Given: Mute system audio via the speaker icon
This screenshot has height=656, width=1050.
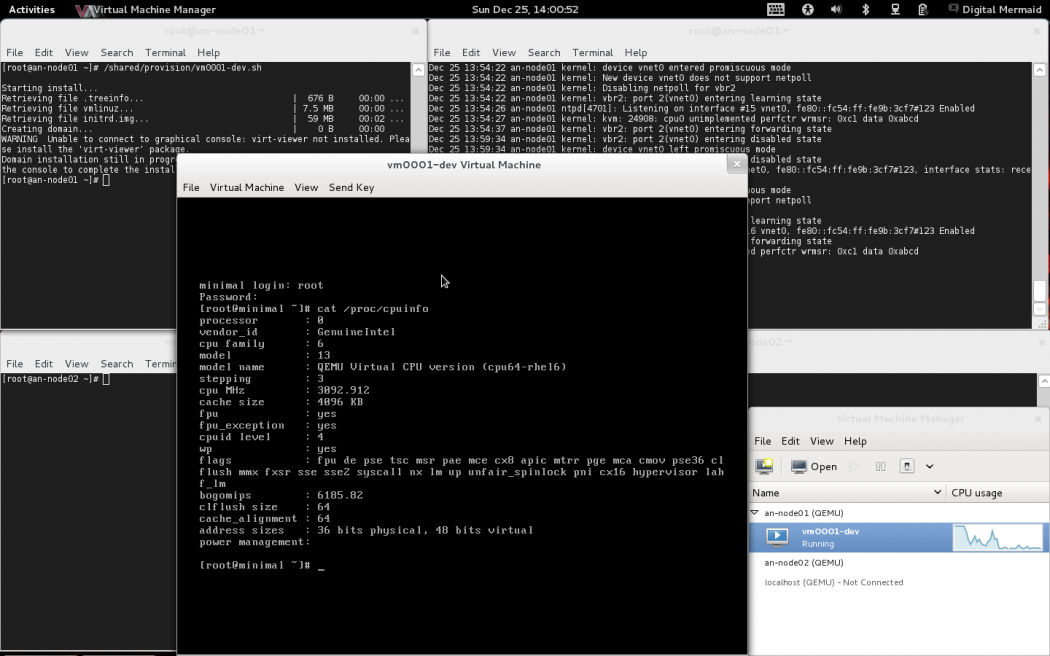Looking at the screenshot, I should click(837, 10).
